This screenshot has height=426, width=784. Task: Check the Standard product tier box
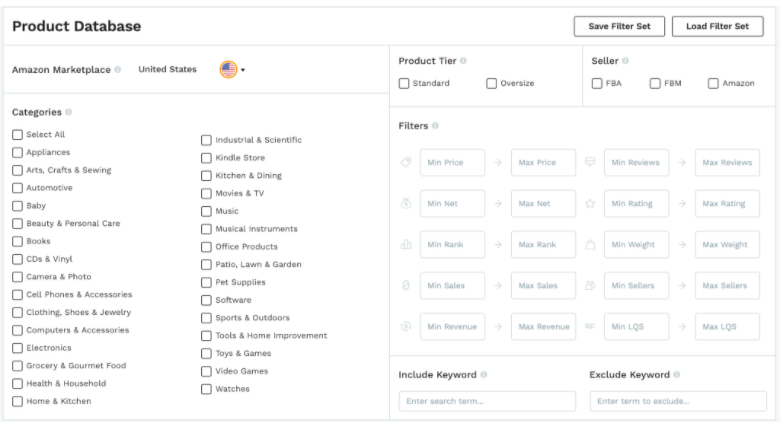pos(404,84)
